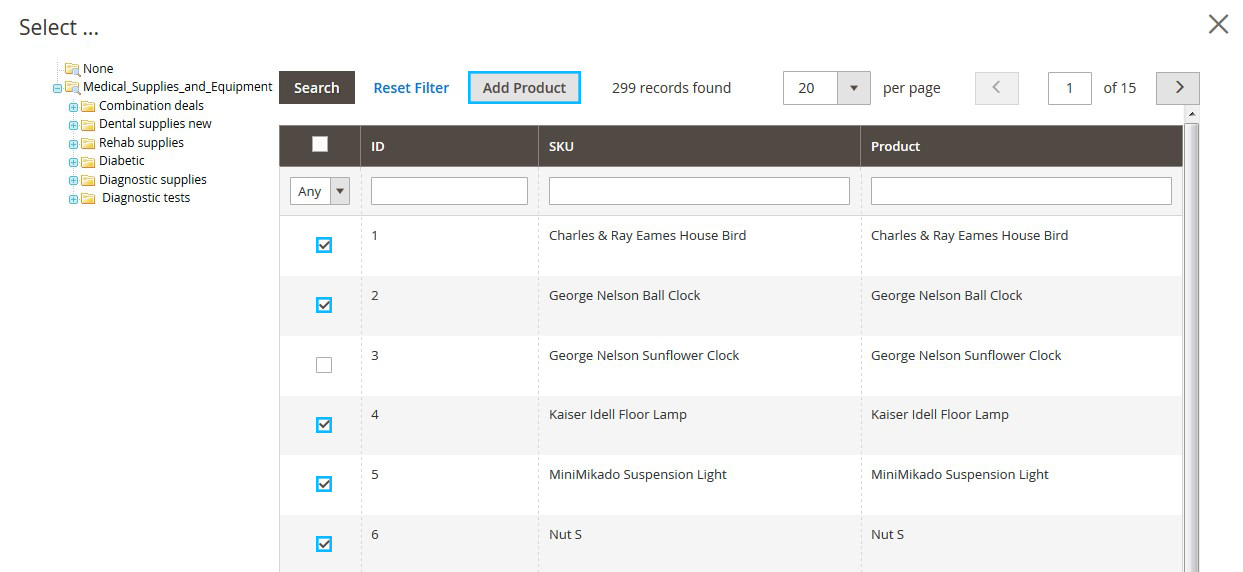Select the Diabetic label
This screenshot has width=1243, height=572.
122,161
